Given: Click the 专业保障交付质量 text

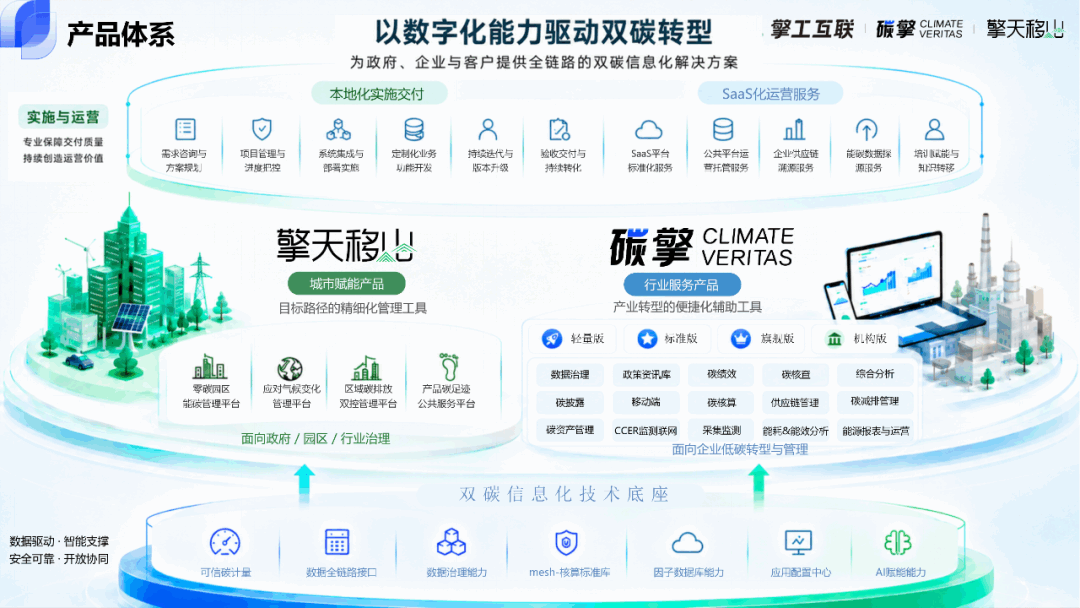Looking at the screenshot, I should click(x=63, y=142).
